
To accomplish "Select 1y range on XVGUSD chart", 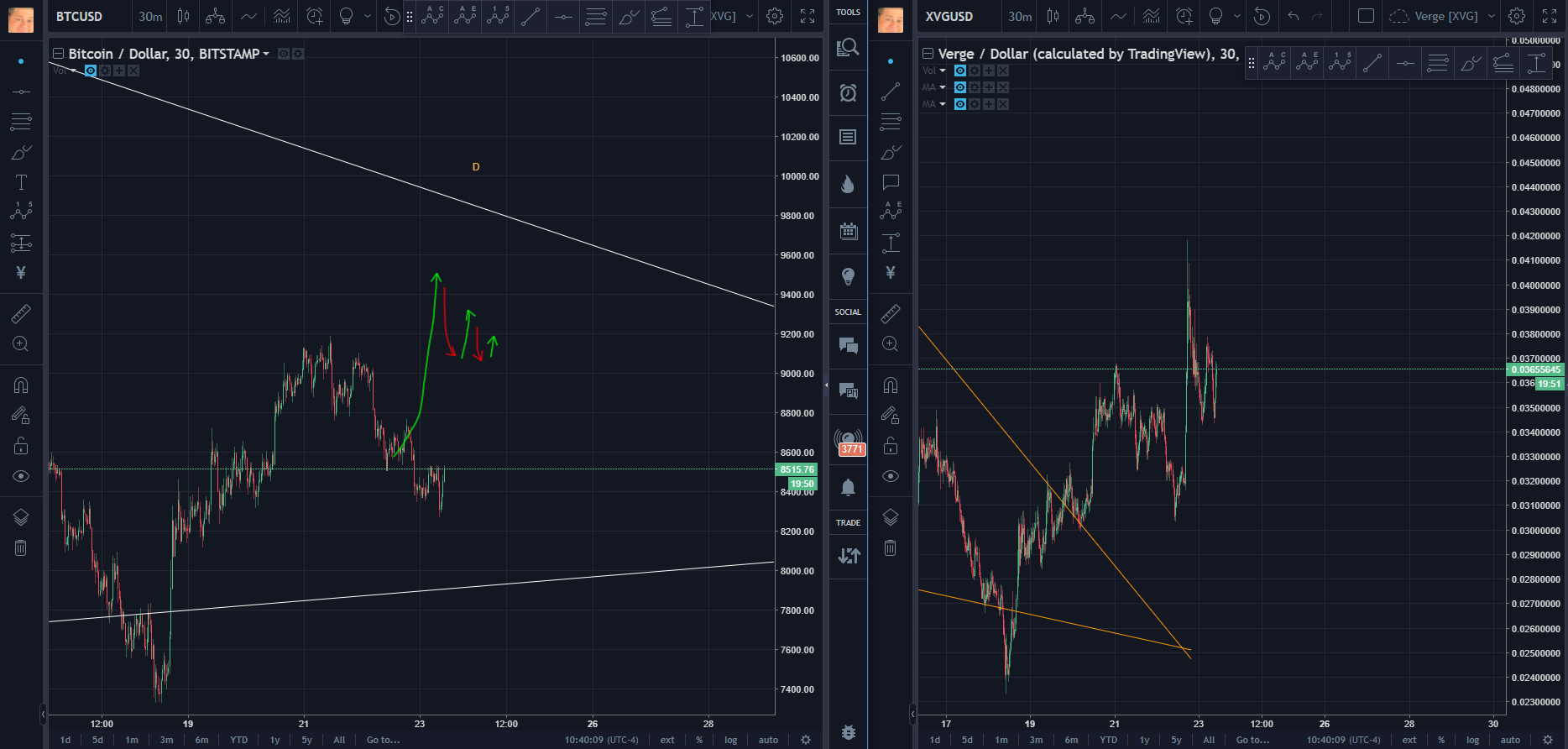I will (x=1144, y=740).
